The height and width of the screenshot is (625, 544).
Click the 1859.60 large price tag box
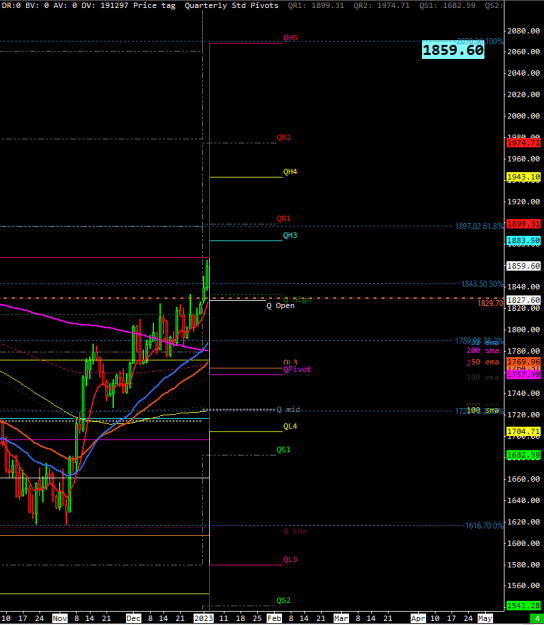click(x=453, y=50)
